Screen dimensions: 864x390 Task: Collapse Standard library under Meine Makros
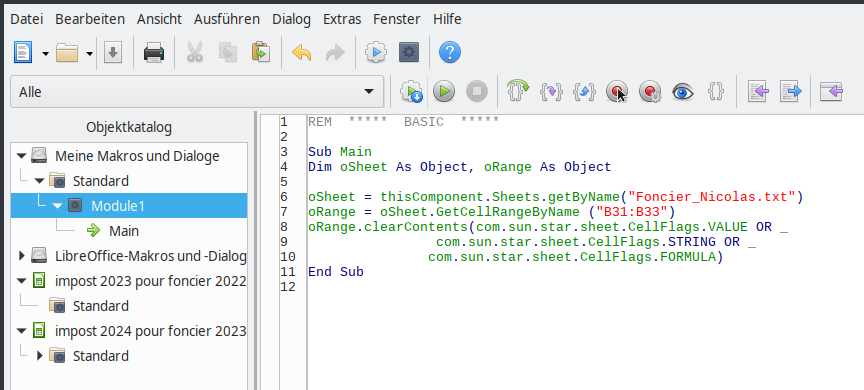(x=39, y=181)
